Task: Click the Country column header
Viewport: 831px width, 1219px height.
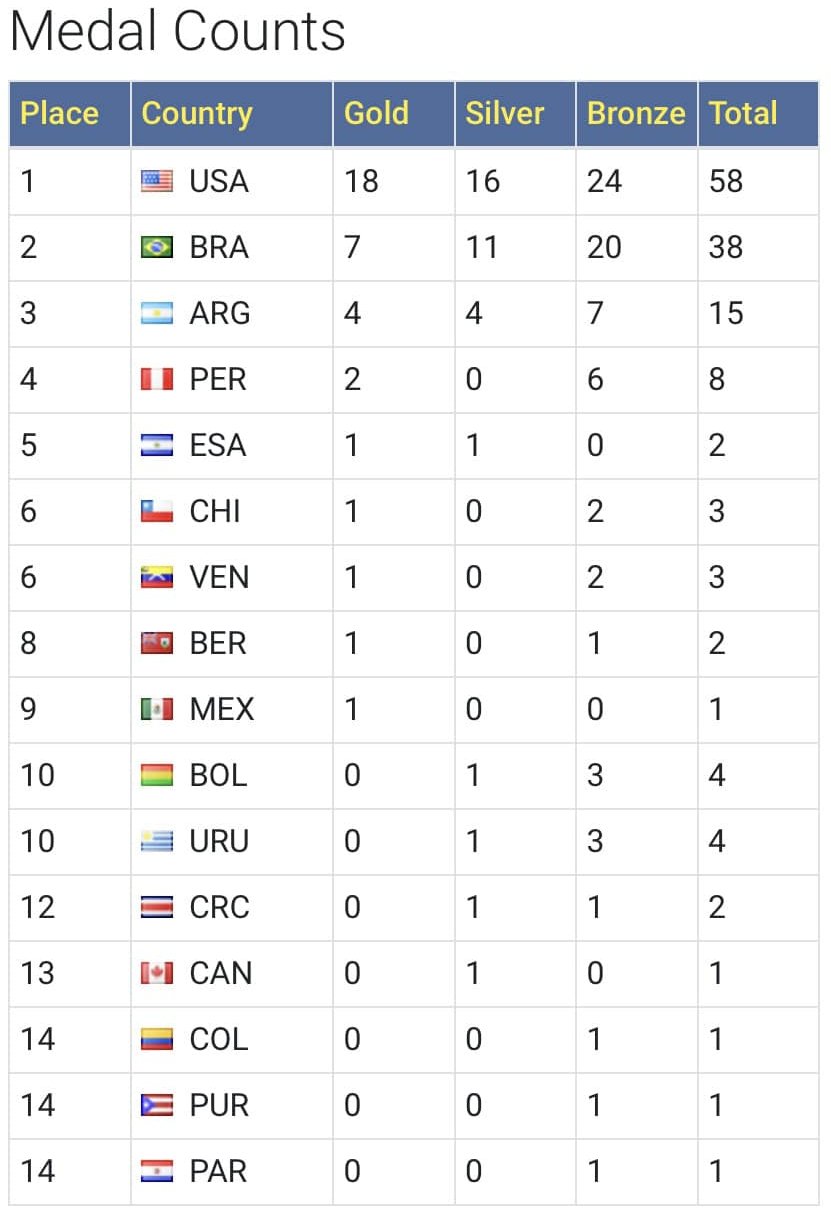Action: [x=196, y=113]
